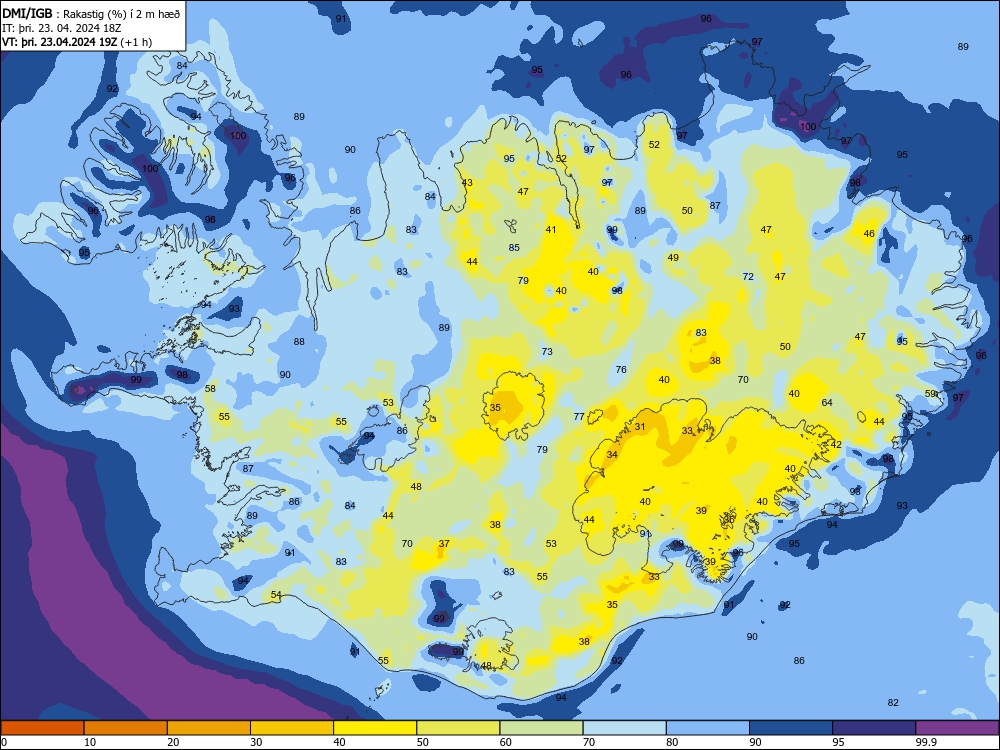Screen dimensions: 1000x750
Task: Click the map value '72'
Action: (x=748, y=276)
